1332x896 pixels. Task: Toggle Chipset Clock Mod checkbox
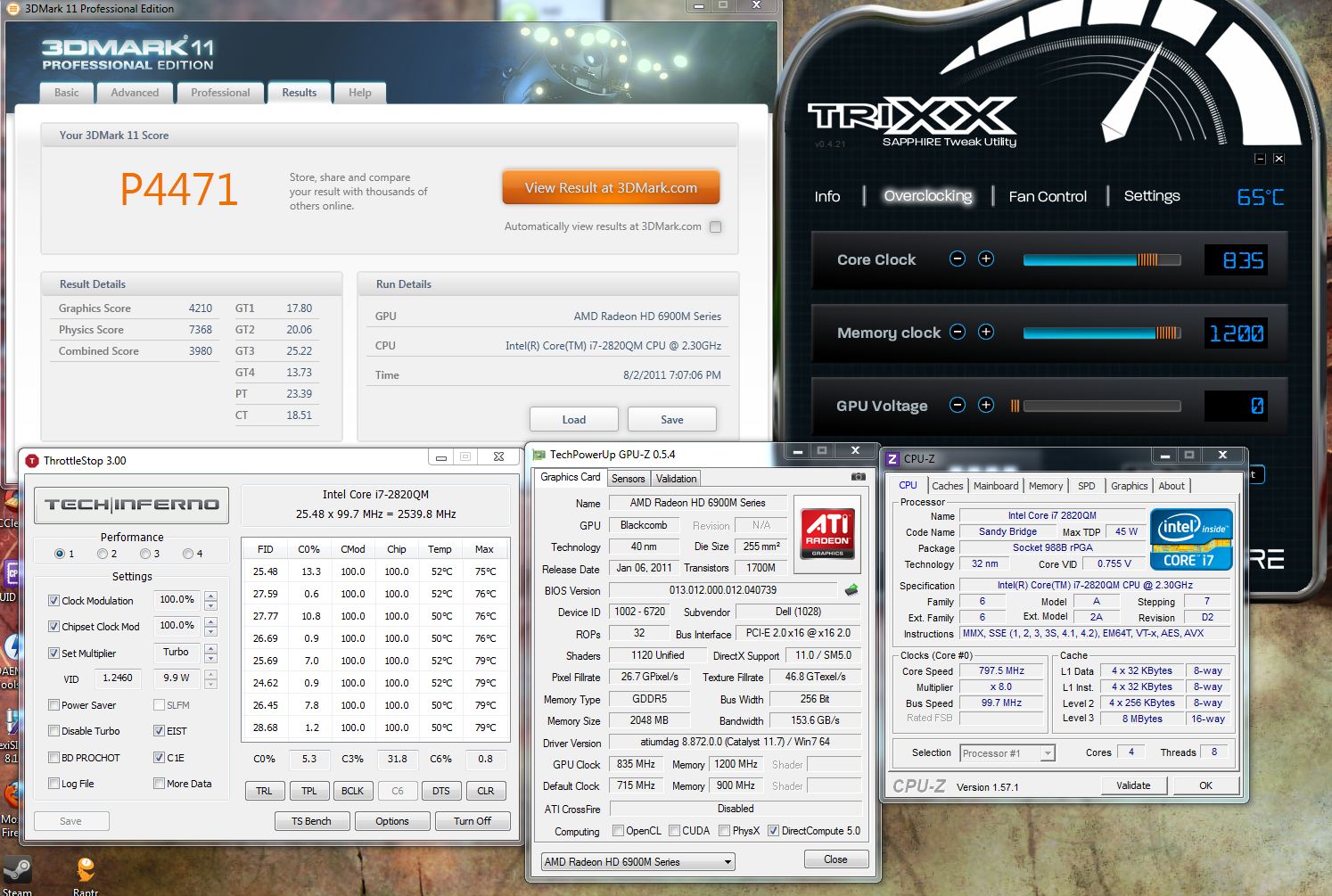(54, 627)
